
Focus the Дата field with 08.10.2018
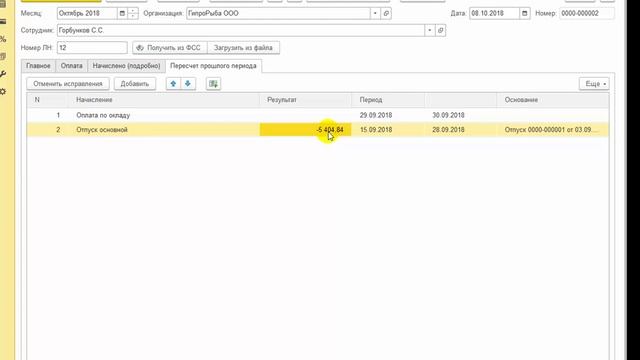(x=494, y=13)
